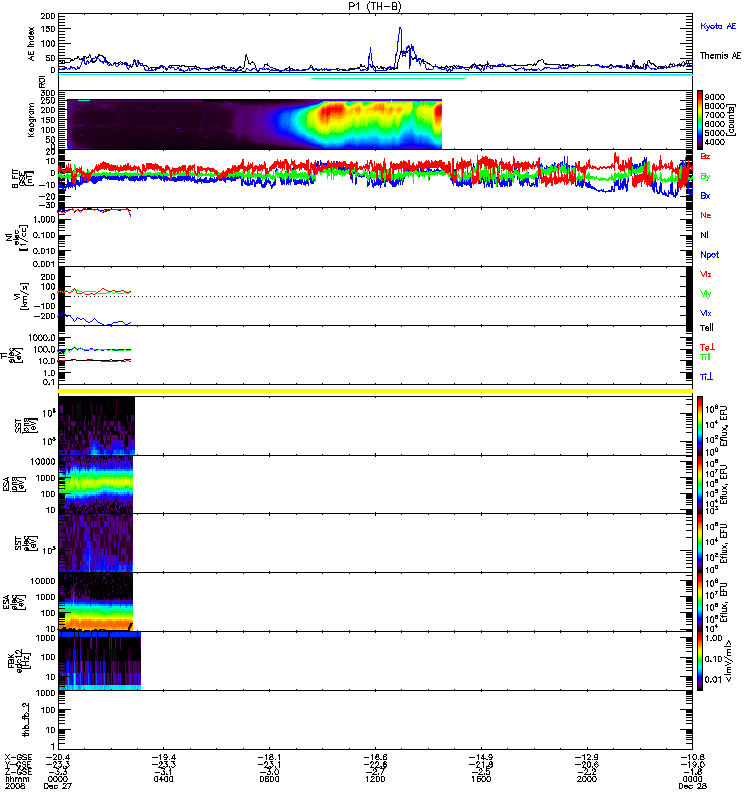Screen dimensions: 750x800
Task: Click the red Vi velocity legend label
Action: point(705,274)
